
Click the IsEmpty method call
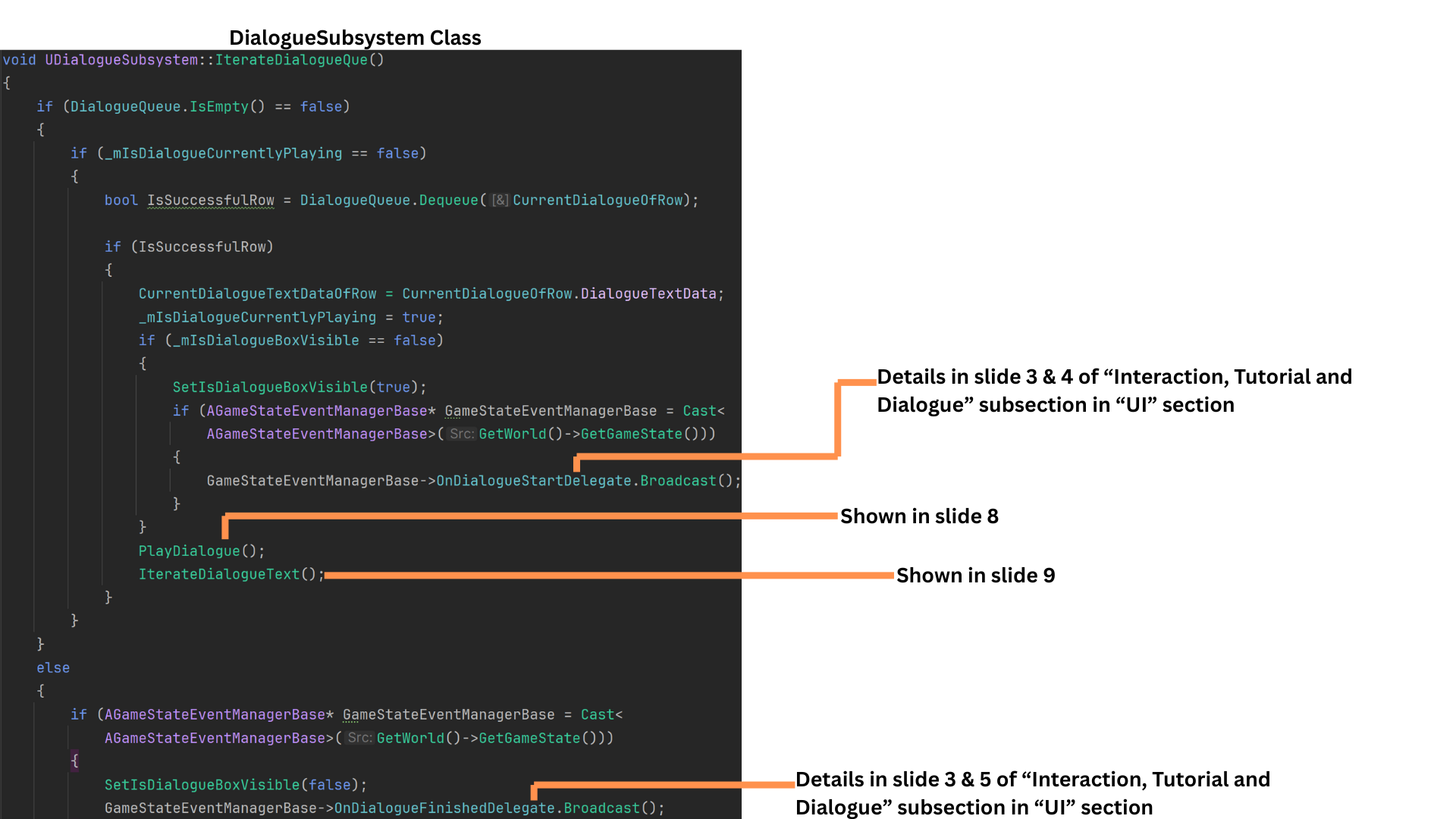(x=218, y=107)
